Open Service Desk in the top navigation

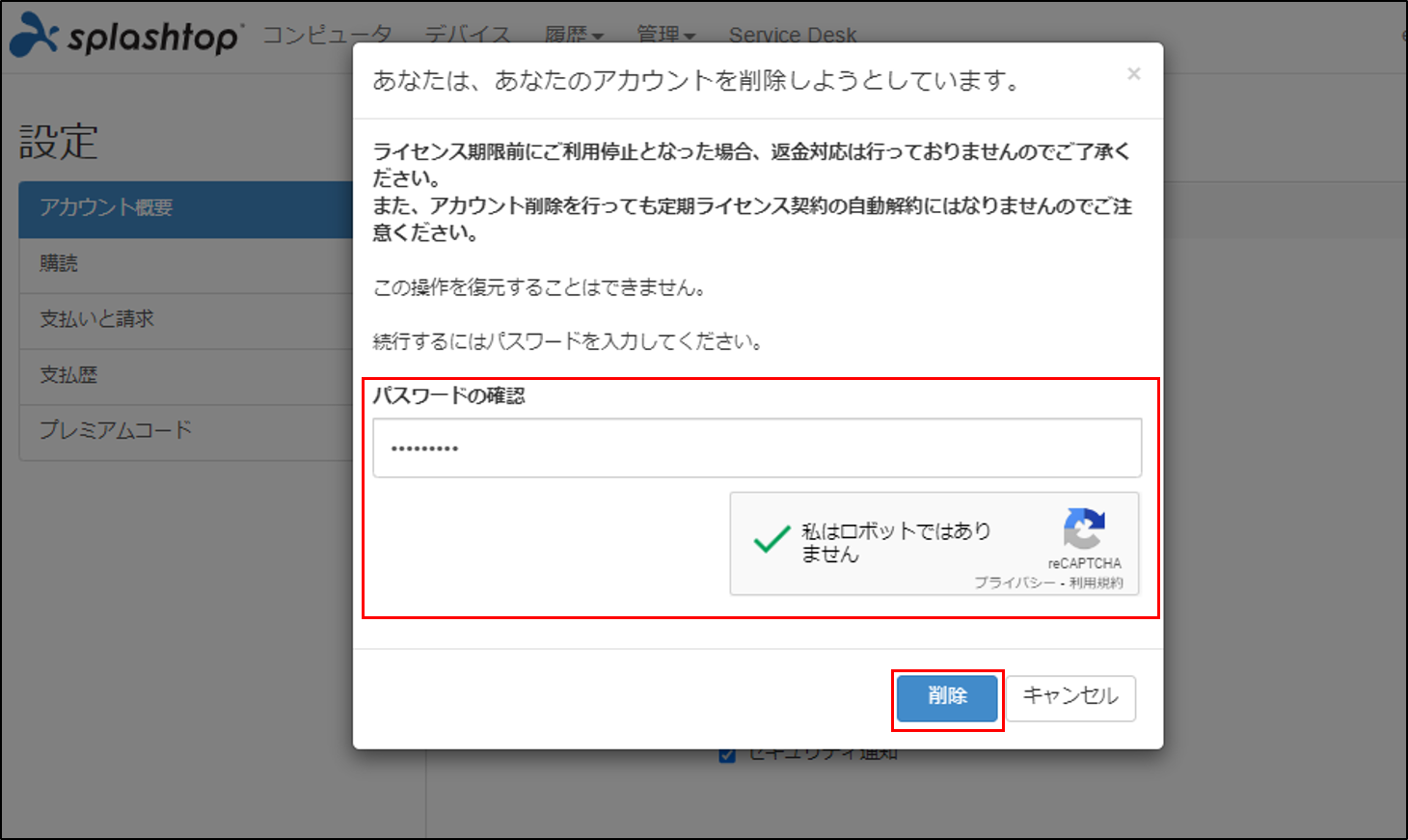point(793,36)
